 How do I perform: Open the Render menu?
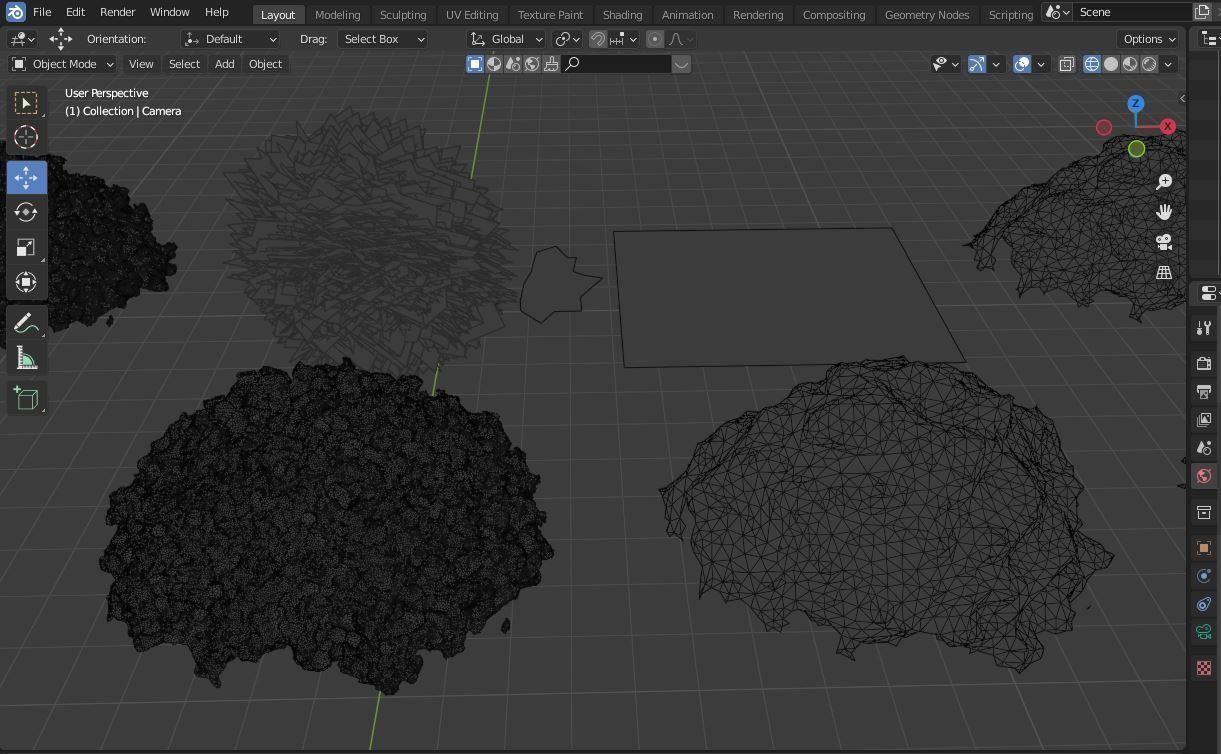[x=117, y=12]
